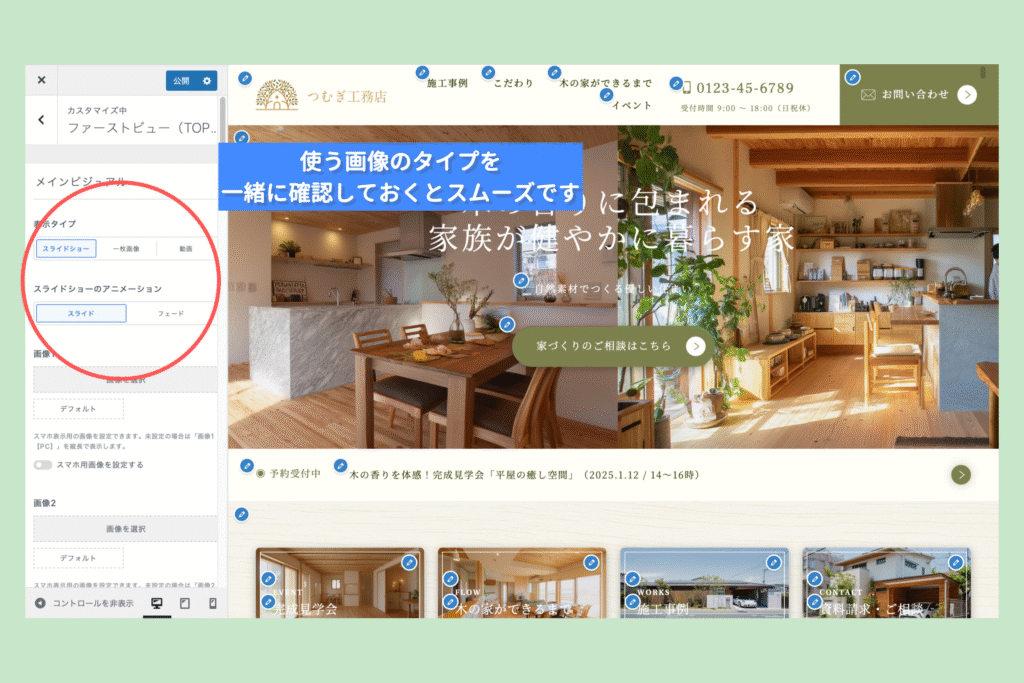Screen dimensions: 1024x683
Task: Select スライドショー display type
Action: [66, 248]
